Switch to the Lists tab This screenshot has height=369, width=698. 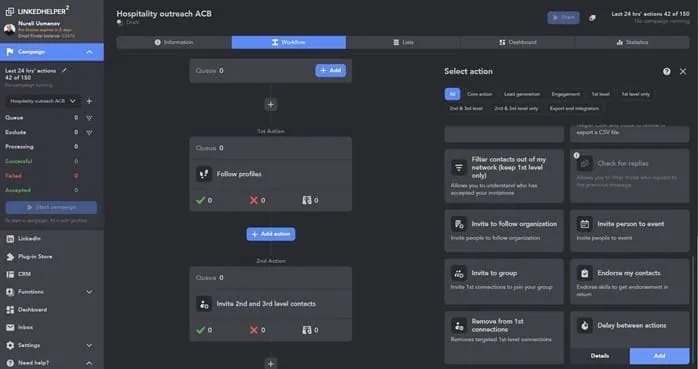click(403, 42)
